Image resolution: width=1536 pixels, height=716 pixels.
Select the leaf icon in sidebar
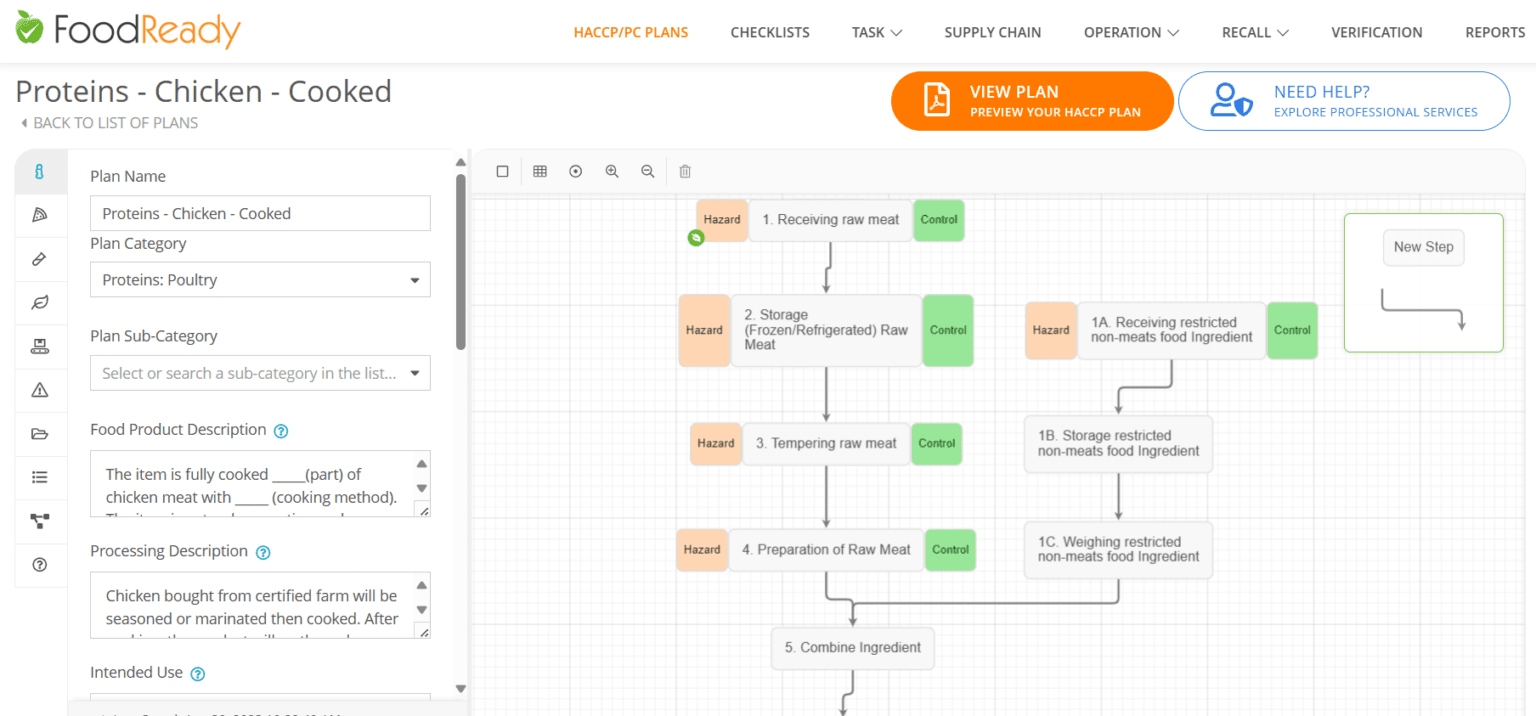40,302
